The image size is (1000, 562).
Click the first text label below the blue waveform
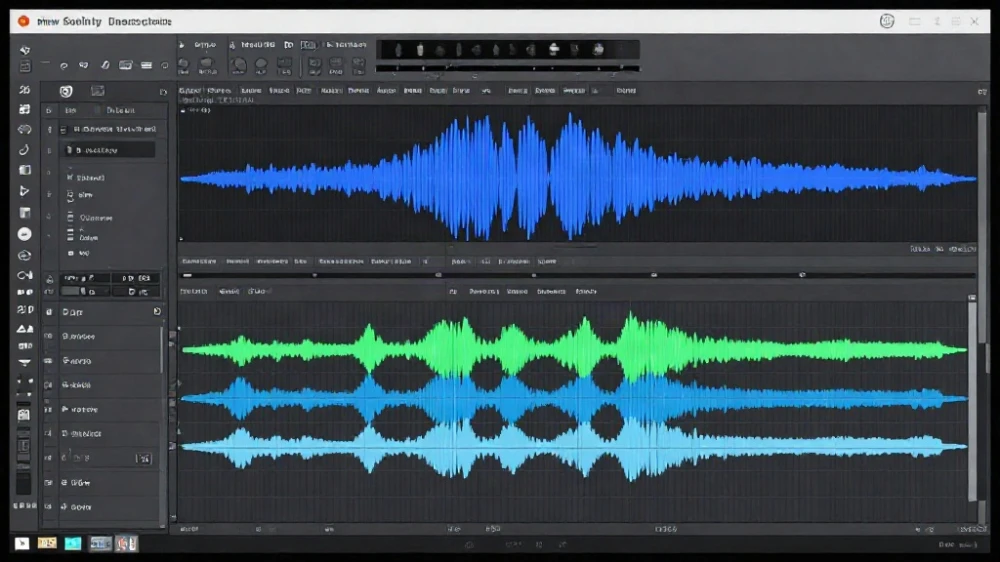(x=199, y=262)
